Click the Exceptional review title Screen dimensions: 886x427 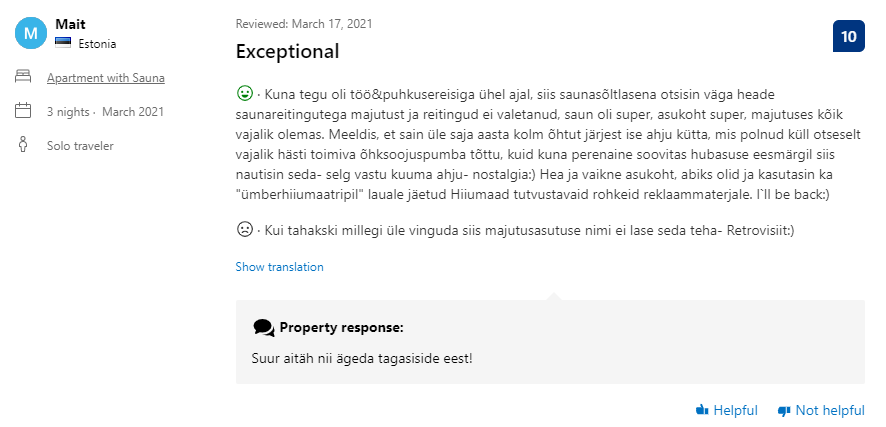287,51
